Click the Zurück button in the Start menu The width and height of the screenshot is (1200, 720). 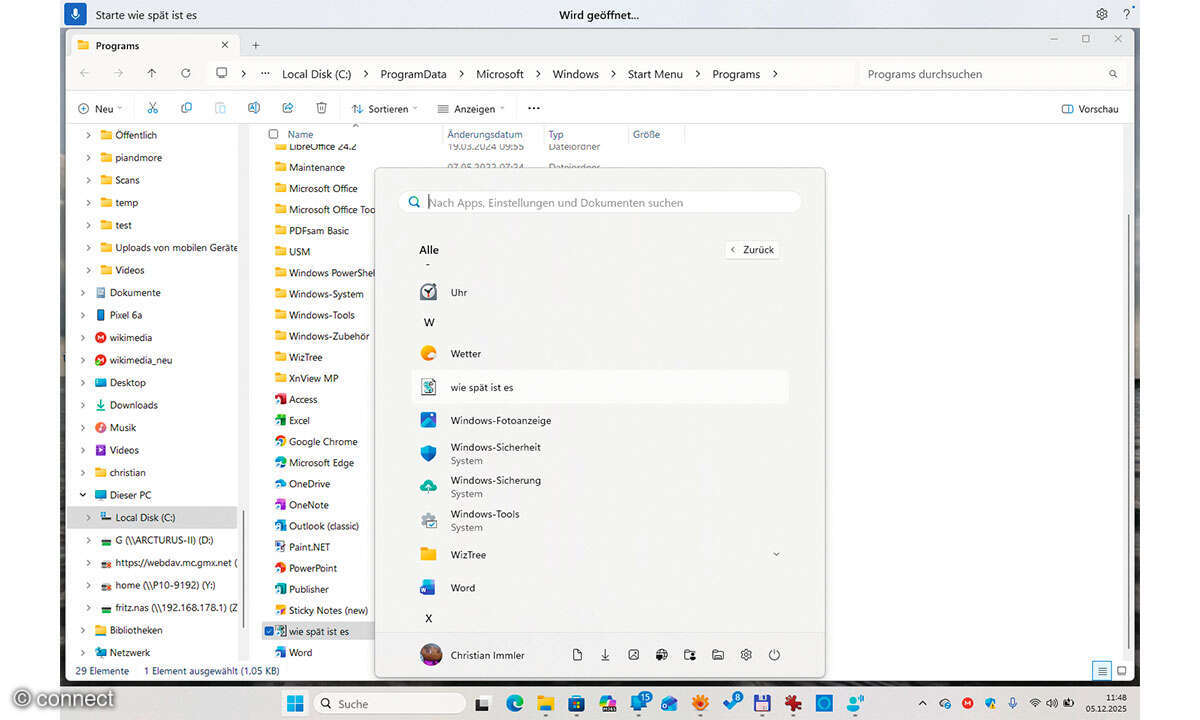pos(750,249)
